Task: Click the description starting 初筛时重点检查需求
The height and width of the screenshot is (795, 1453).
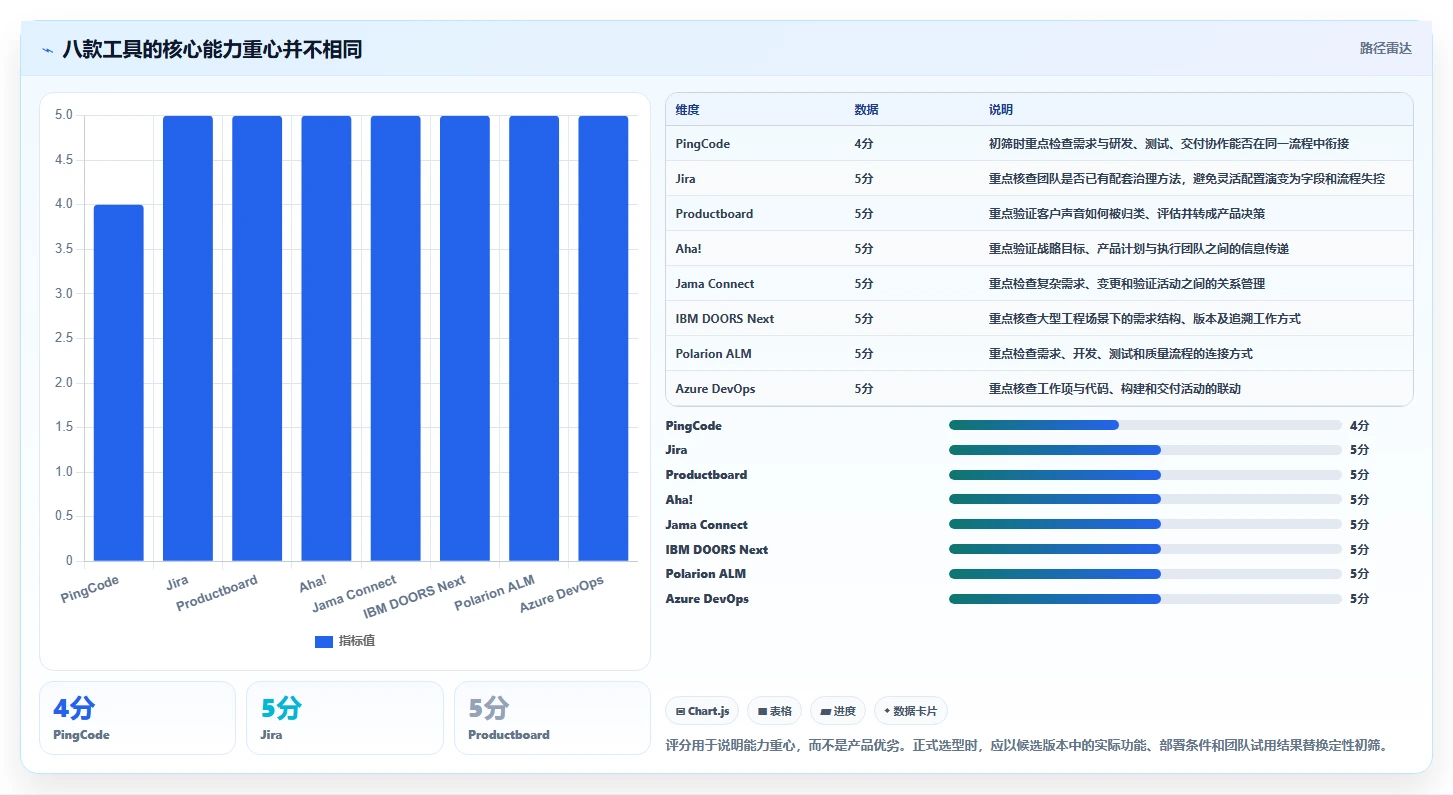Action: (1169, 144)
